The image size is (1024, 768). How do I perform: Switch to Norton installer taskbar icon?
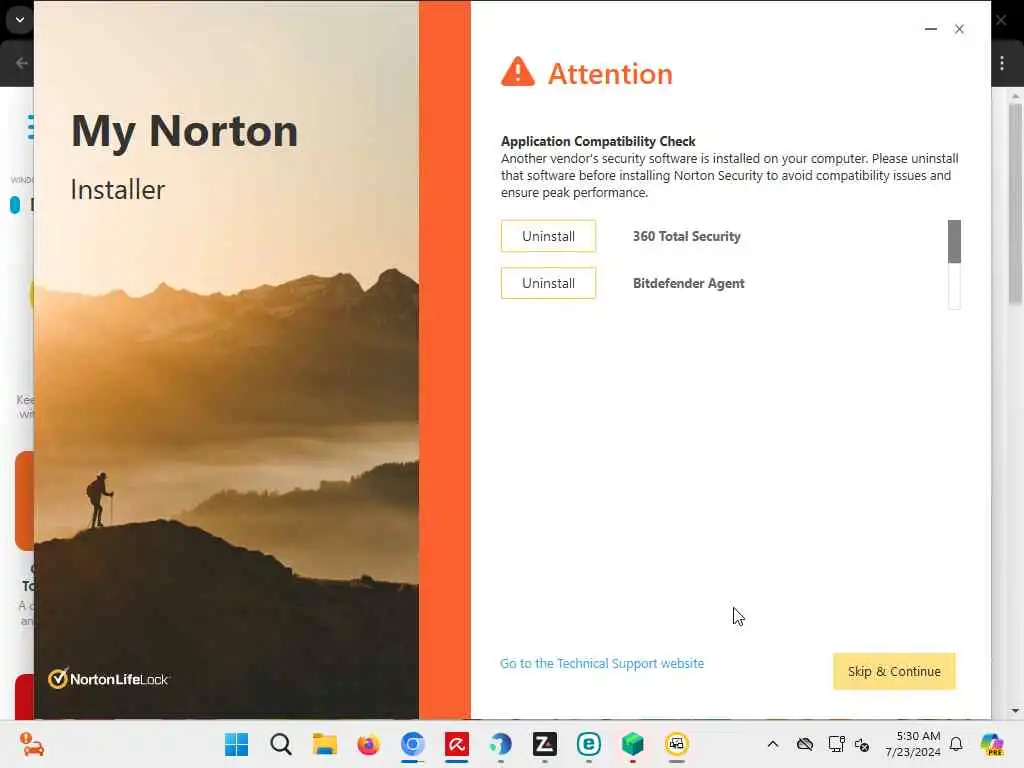677,744
